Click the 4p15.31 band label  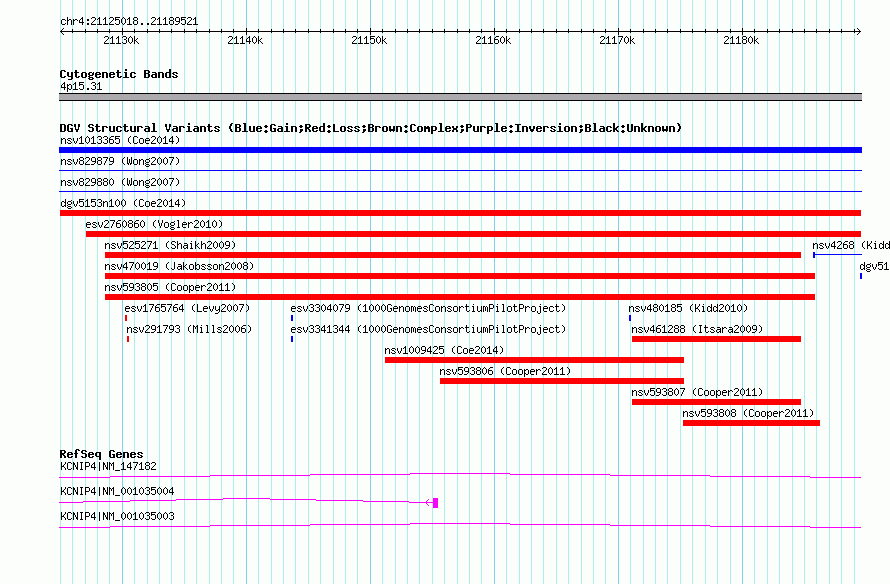[81, 86]
